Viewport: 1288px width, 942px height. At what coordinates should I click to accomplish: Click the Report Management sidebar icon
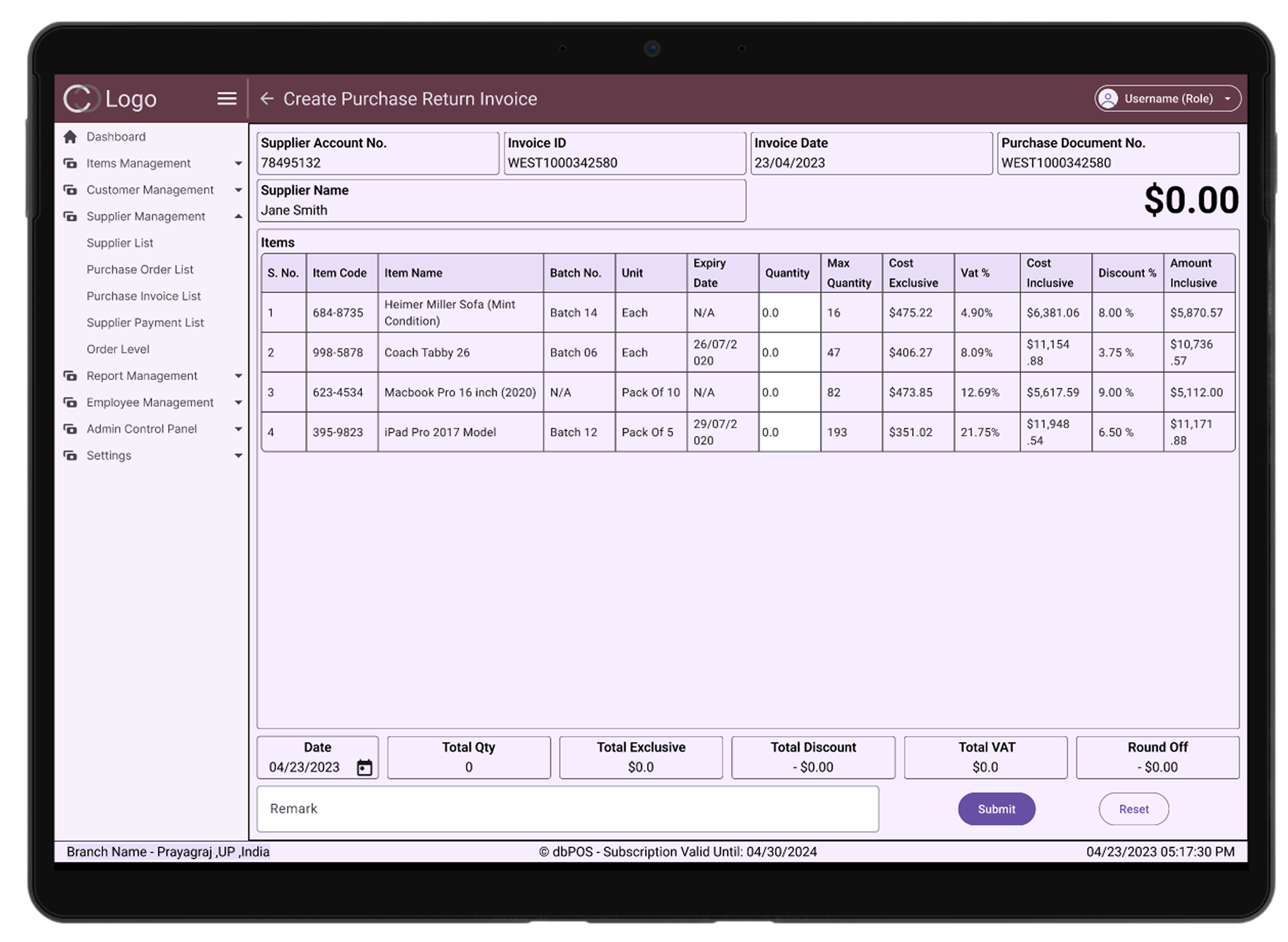click(x=70, y=376)
